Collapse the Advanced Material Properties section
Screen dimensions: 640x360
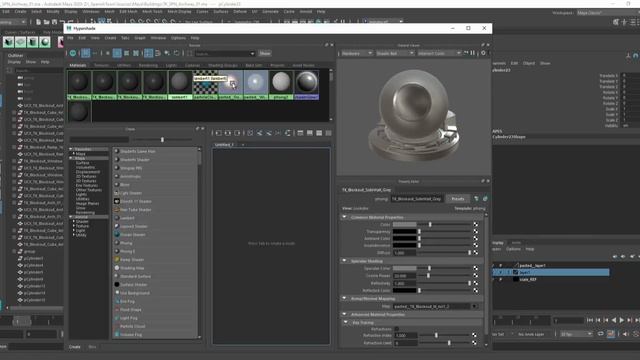point(344,314)
